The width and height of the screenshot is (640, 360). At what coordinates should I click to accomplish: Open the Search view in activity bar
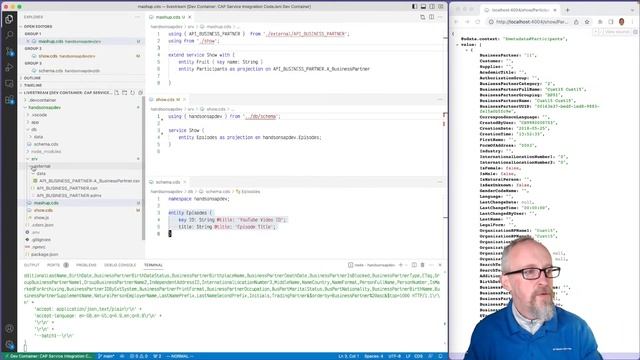click(x=9, y=35)
